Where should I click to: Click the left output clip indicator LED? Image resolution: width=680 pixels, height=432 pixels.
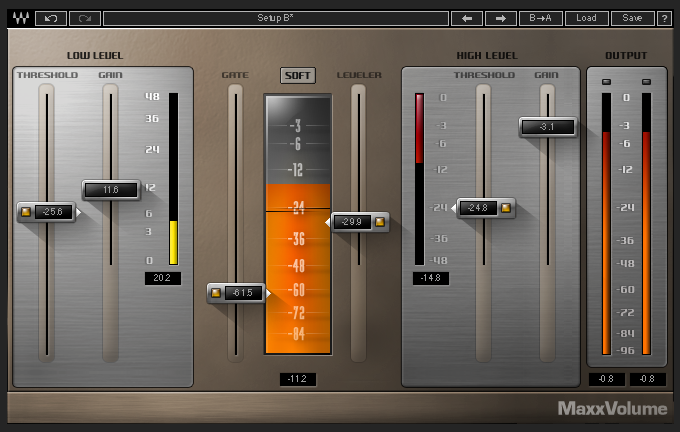click(x=606, y=81)
